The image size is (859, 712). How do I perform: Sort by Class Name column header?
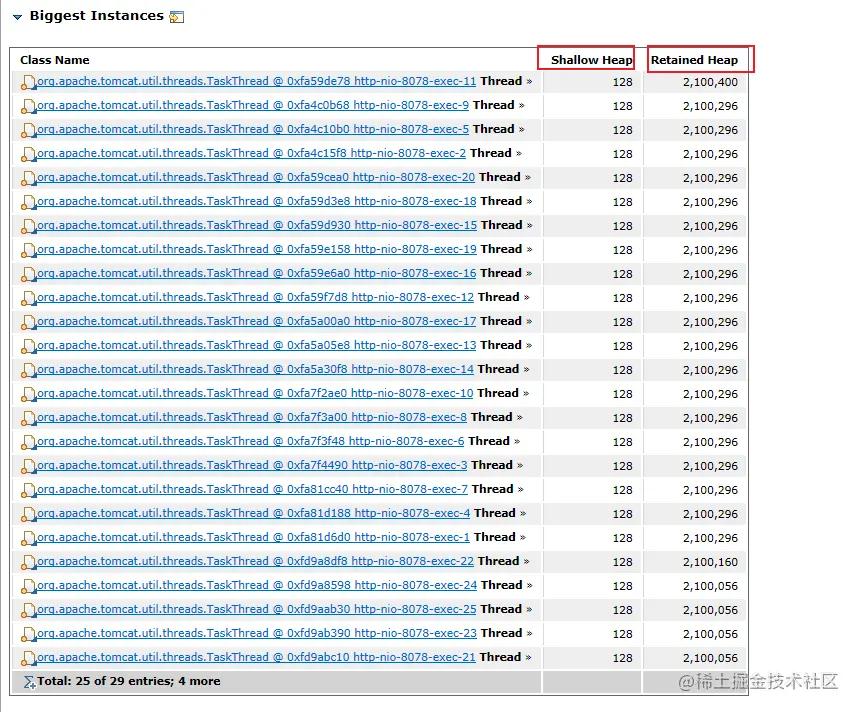click(x=55, y=60)
